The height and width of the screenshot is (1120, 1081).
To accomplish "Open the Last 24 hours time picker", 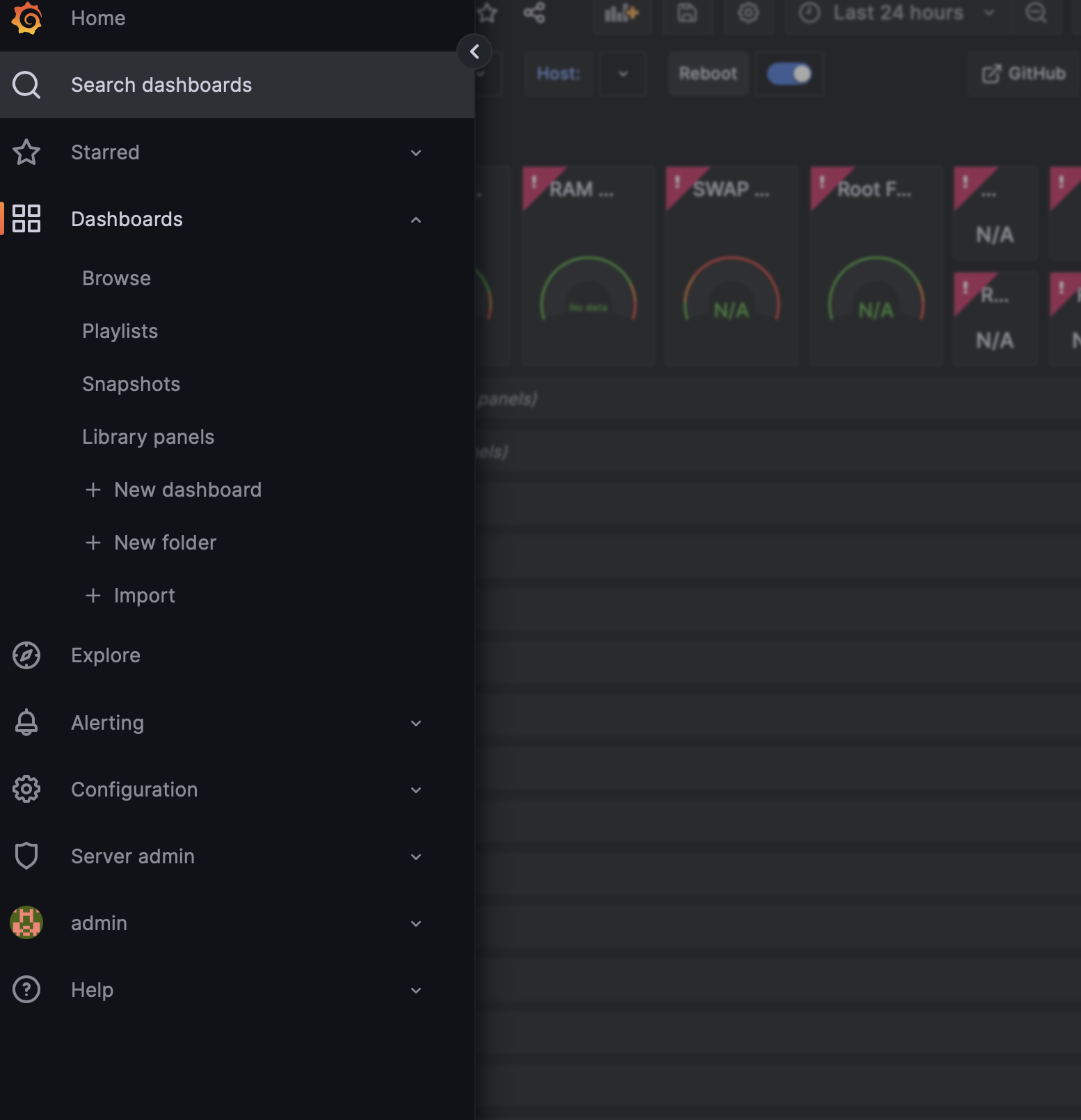I will 899,13.
